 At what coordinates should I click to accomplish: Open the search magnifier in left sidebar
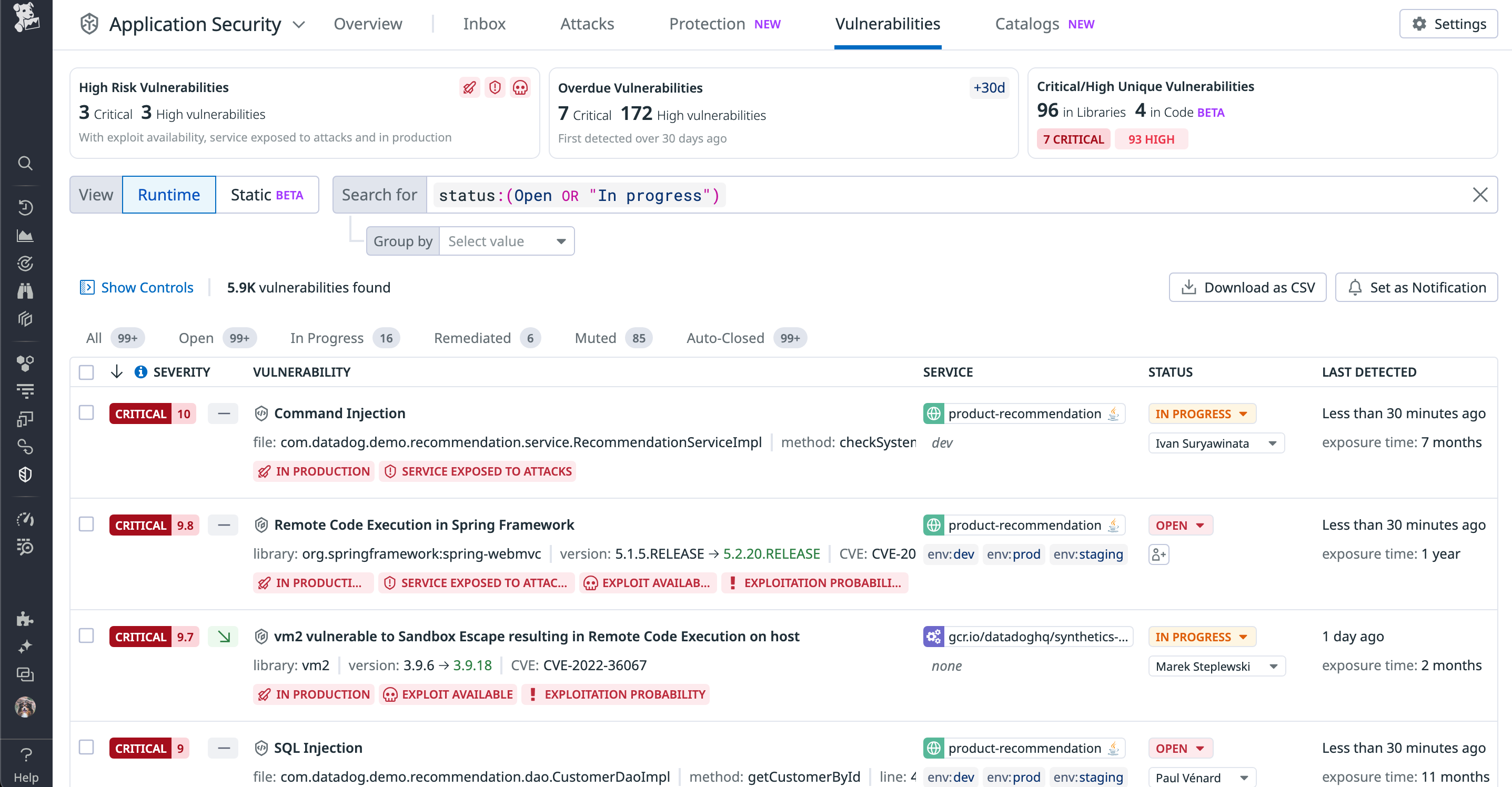pyautogui.click(x=25, y=163)
